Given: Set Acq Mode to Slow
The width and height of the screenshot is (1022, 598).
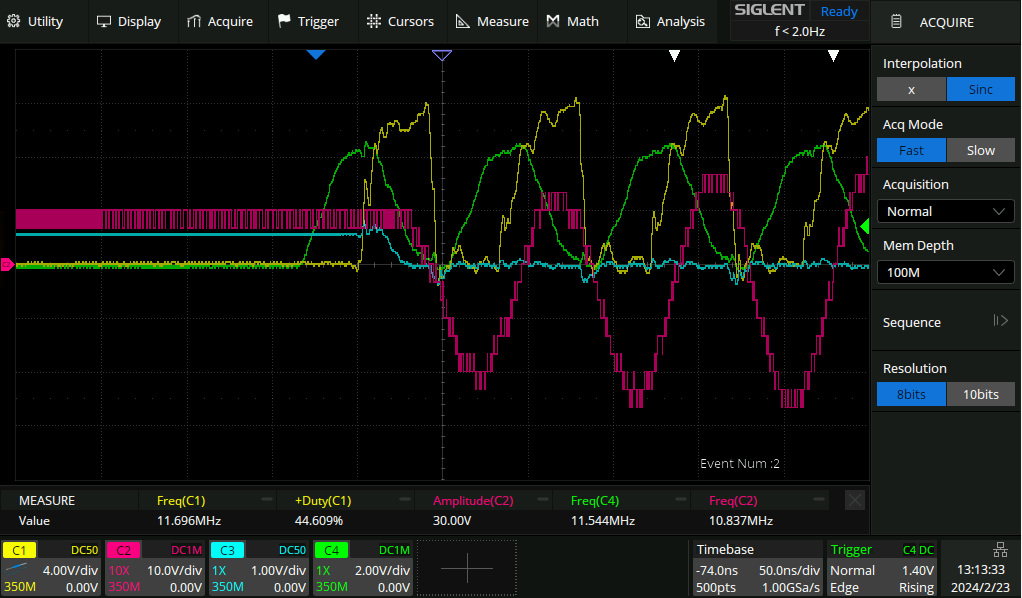Looking at the screenshot, I should coord(980,150).
